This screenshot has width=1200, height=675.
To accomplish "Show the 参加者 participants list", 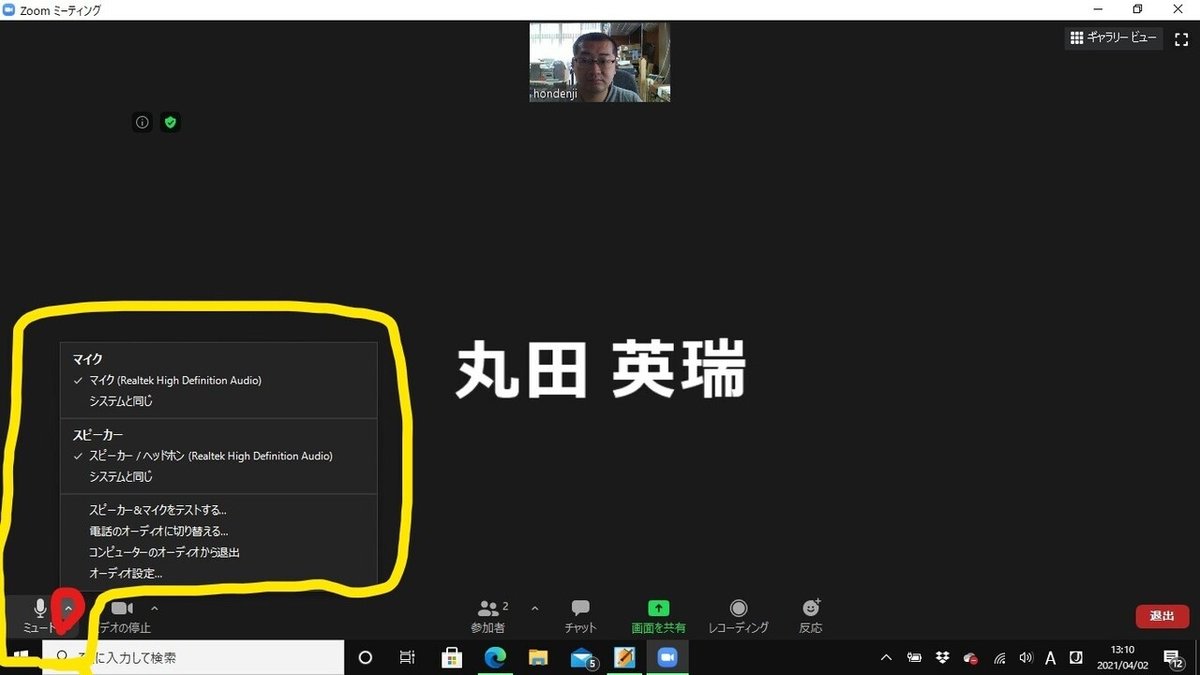I will [x=489, y=614].
